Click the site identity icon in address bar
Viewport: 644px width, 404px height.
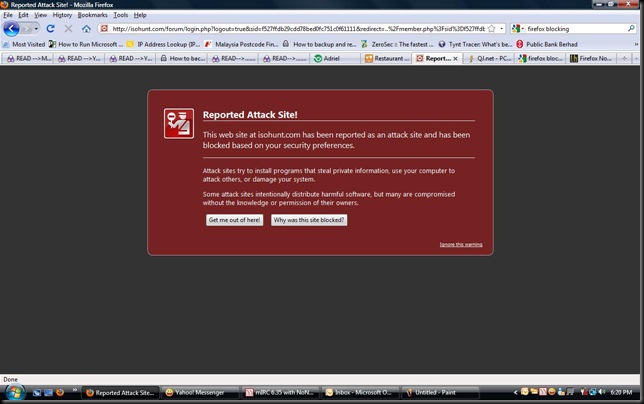[x=104, y=28]
